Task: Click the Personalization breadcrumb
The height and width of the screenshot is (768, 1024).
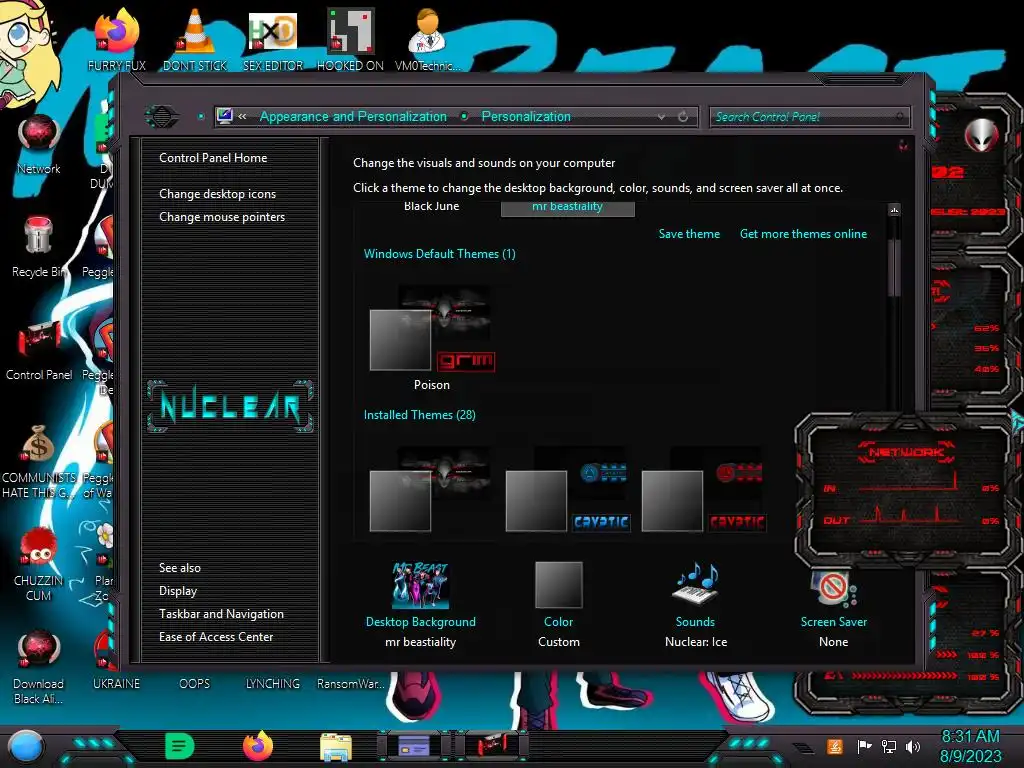Action: (x=526, y=116)
